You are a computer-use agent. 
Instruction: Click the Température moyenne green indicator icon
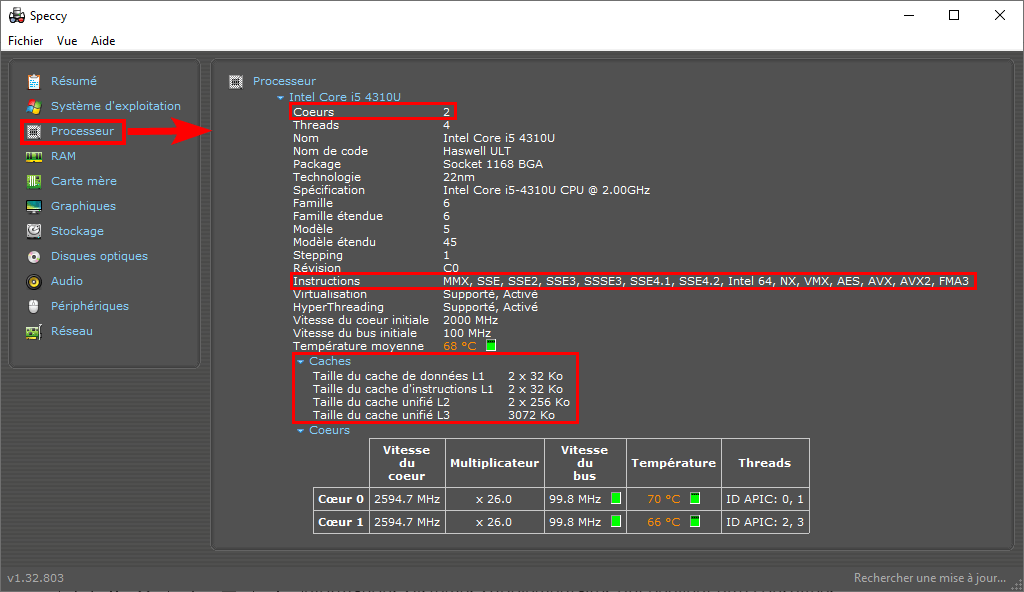(491, 345)
